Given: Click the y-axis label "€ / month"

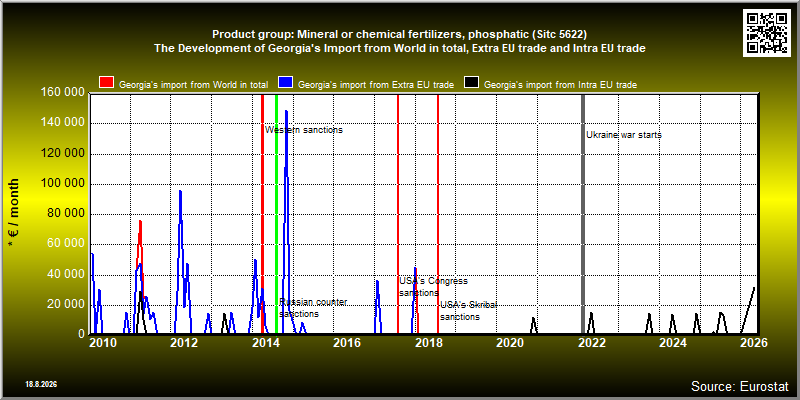Looking at the screenshot, I should click(x=14, y=213).
